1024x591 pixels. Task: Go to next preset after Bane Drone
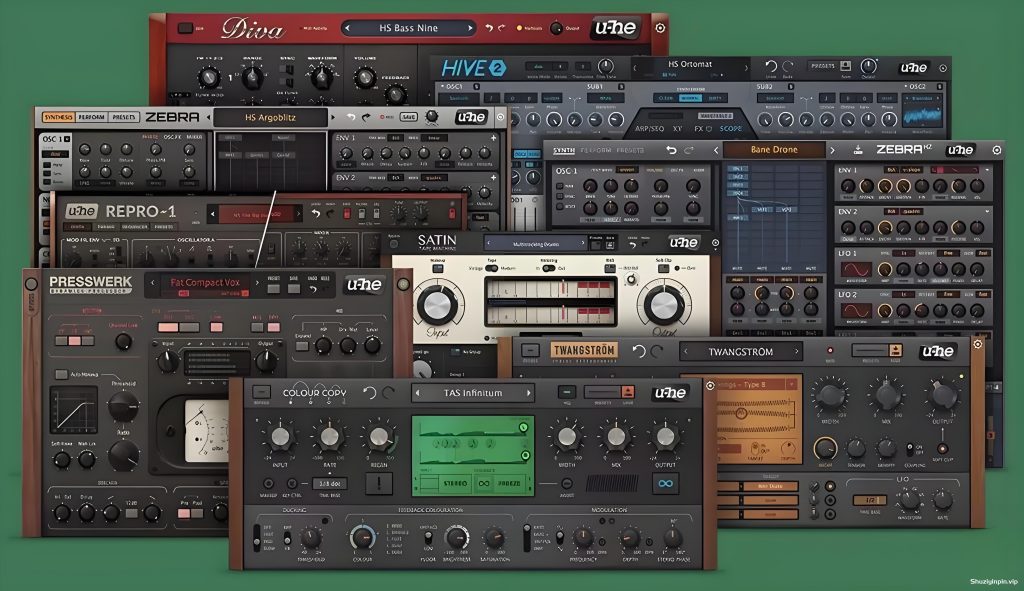[x=832, y=150]
